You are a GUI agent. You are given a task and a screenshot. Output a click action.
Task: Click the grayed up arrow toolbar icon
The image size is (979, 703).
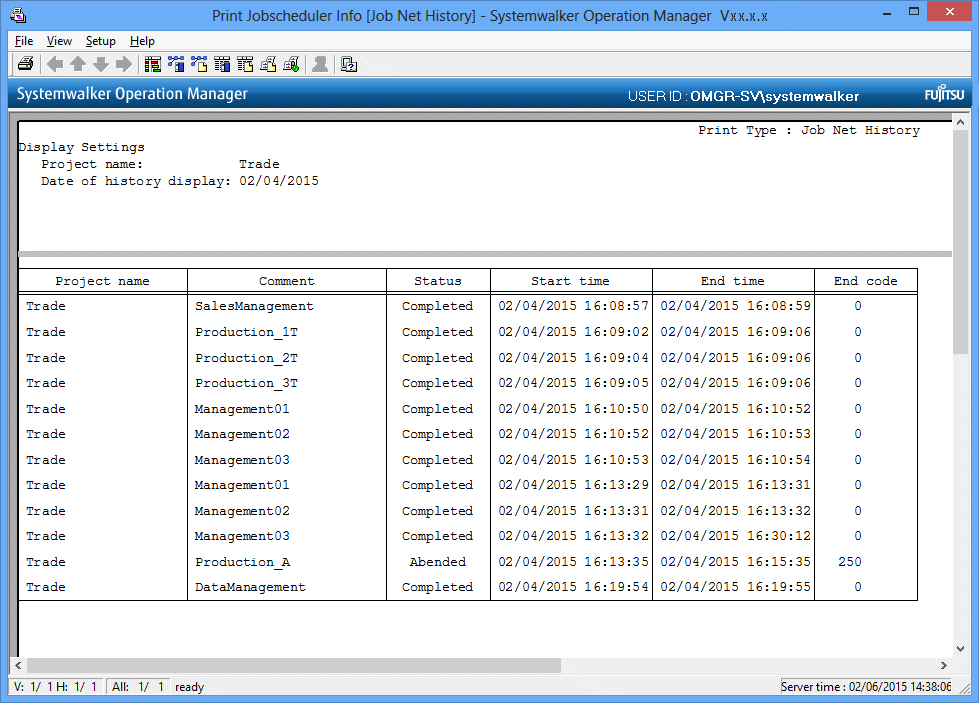[78, 65]
